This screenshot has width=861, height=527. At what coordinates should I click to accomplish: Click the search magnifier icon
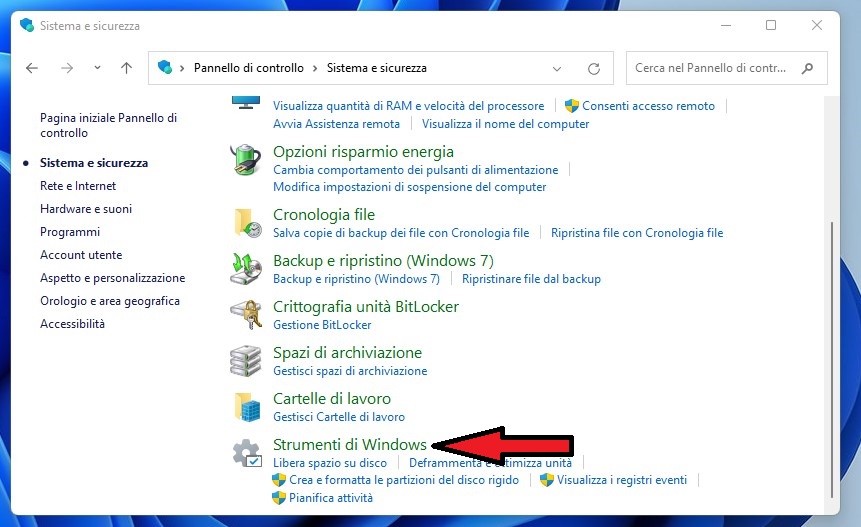807,68
